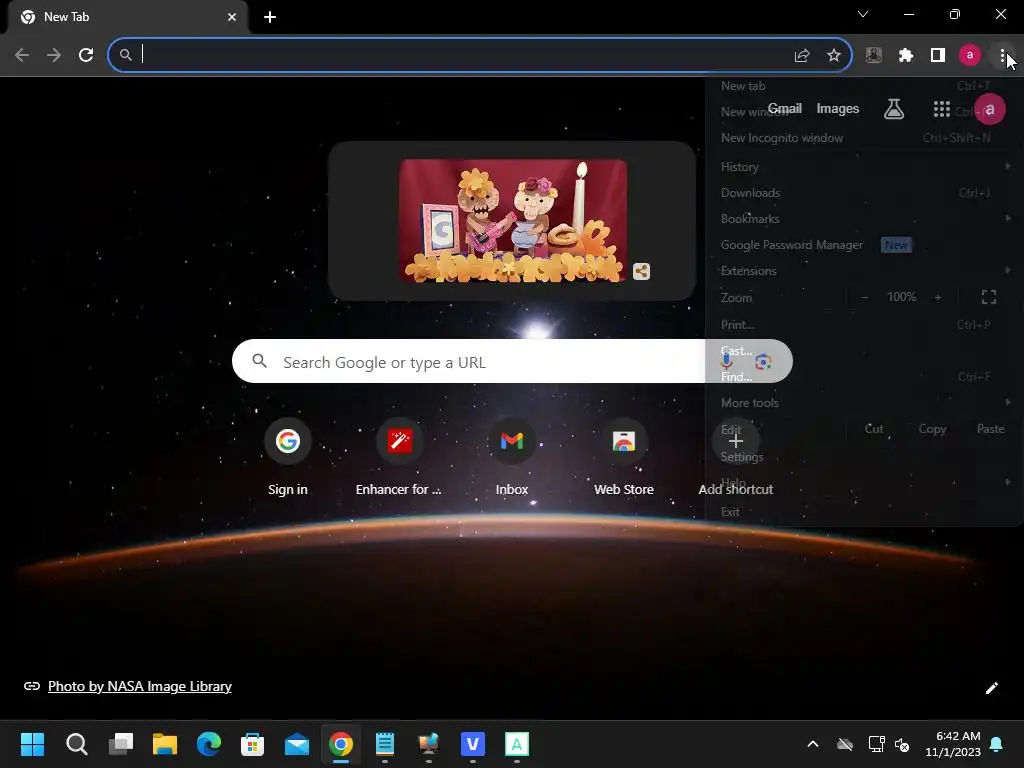Open the blue V app on taskbar
Viewport: 1024px width, 768px height.
473,744
